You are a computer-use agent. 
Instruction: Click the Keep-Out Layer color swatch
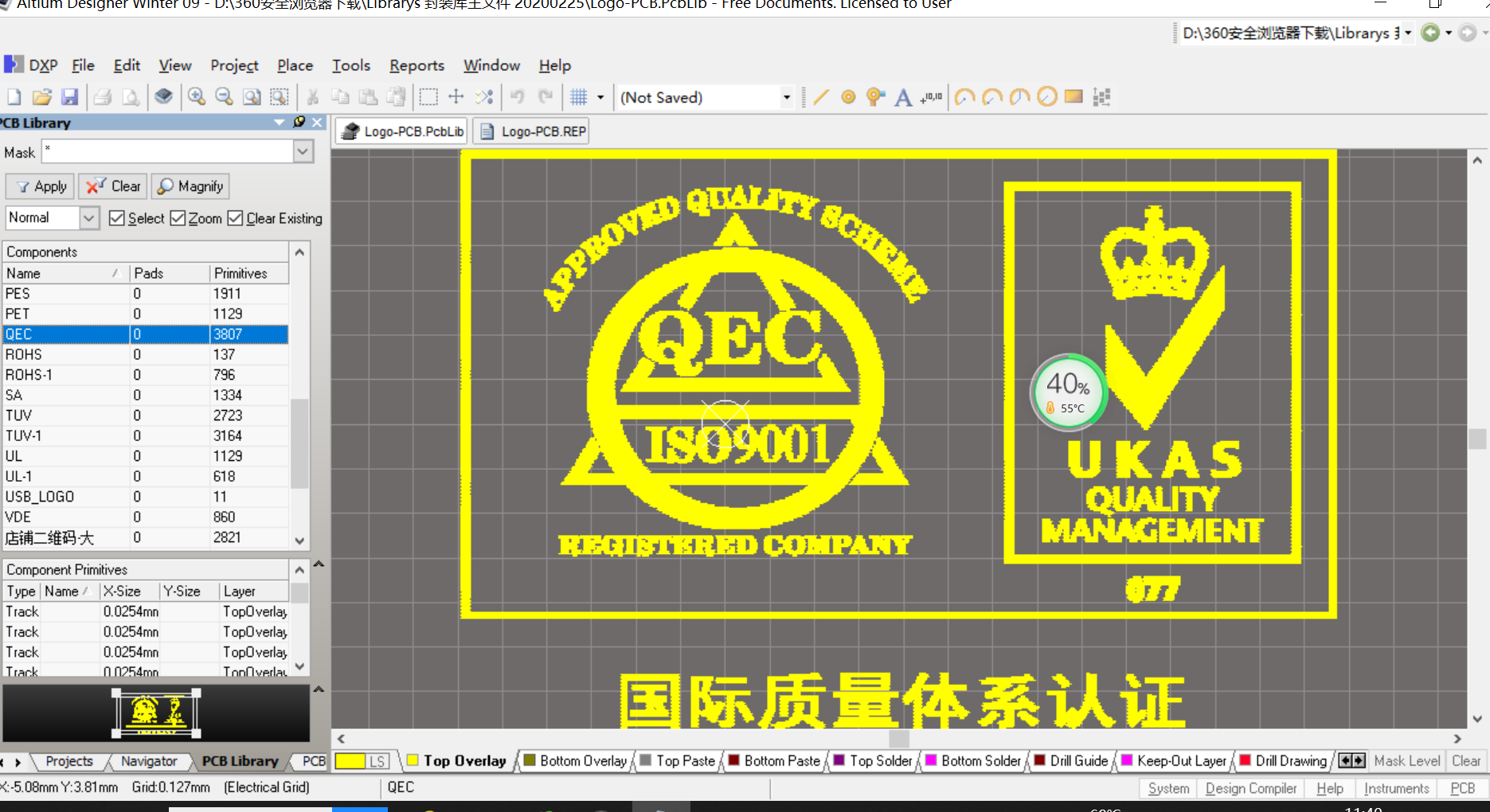pos(1127,760)
